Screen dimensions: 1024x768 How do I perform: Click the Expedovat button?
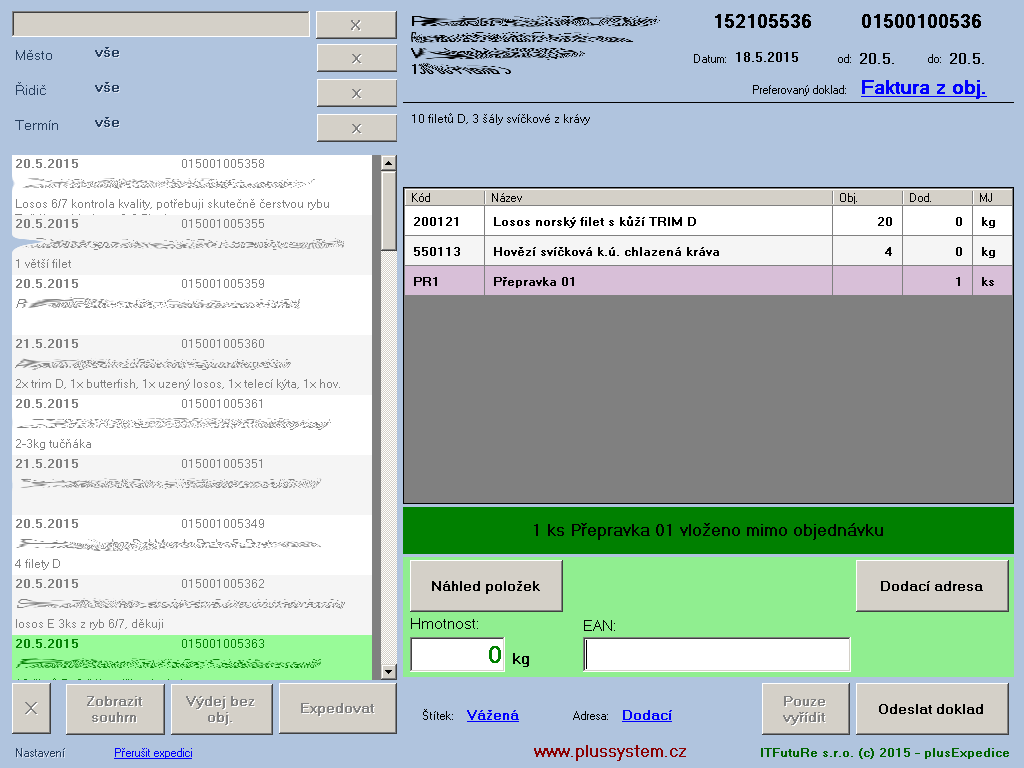point(338,709)
